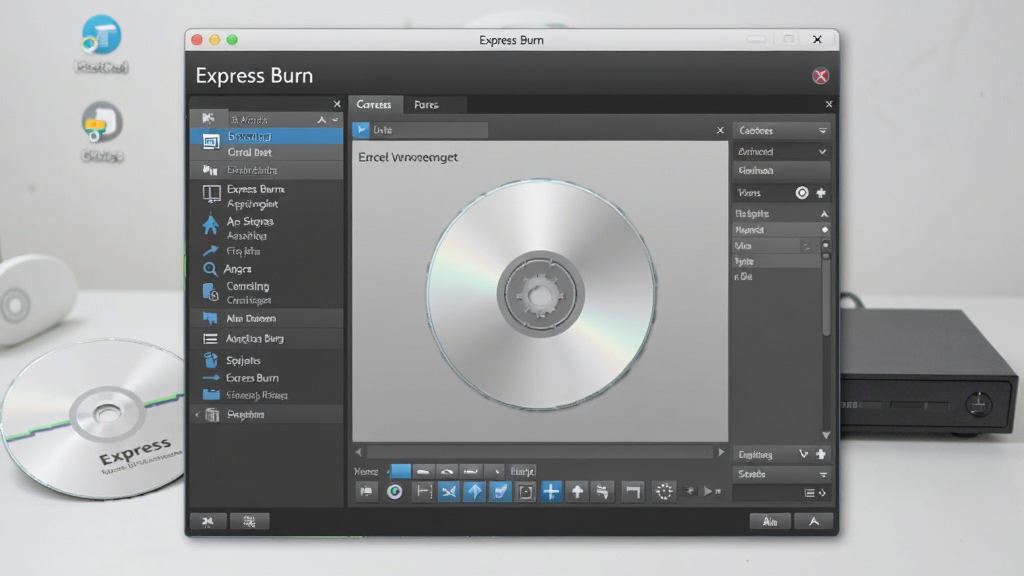Image resolution: width=1024 pixels, height=576 pixels.
Task: Click the corner bracket toolbar icon
Action: (632, 492)
